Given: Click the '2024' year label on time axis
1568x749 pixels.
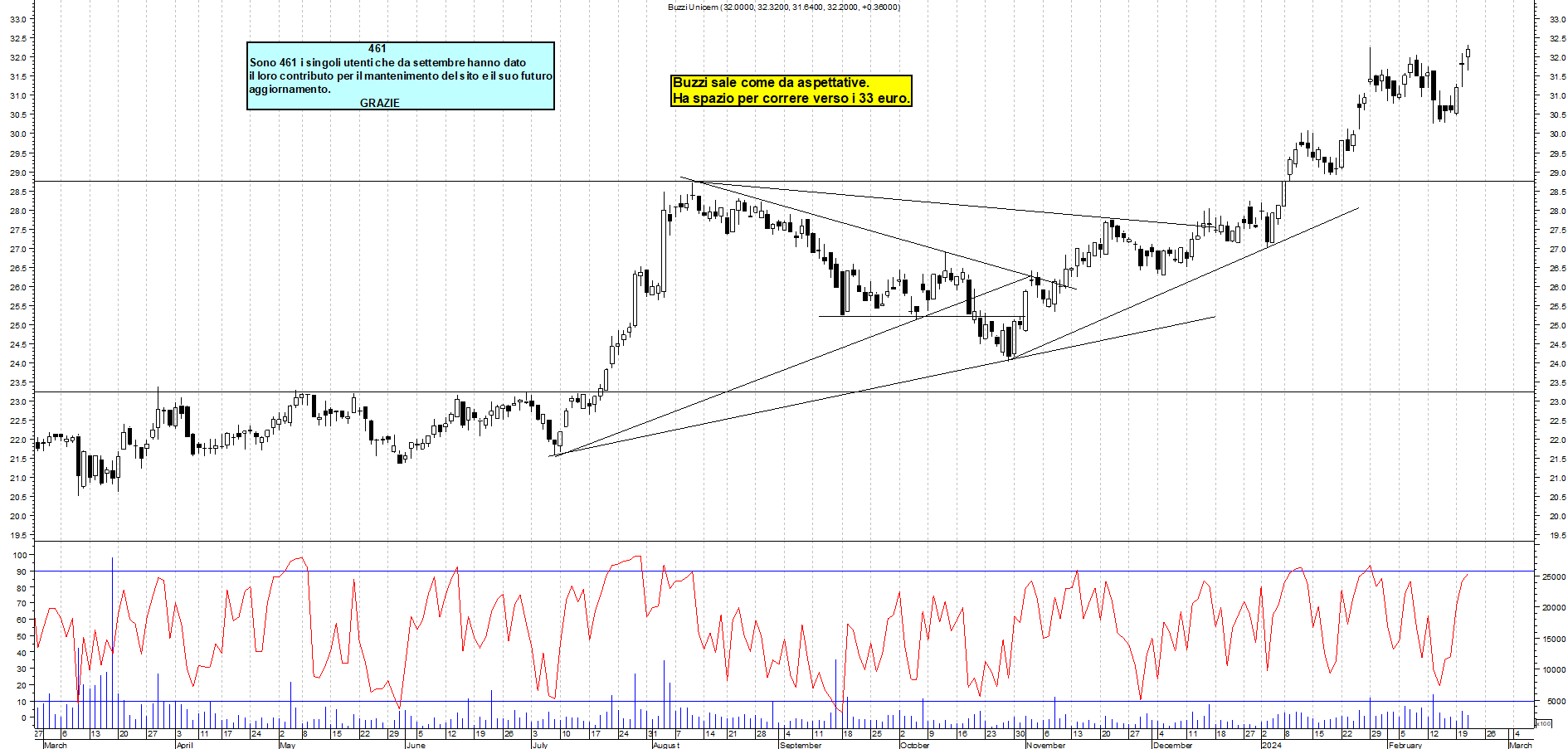Looking at the screenshot, I should click(x=1272, y=745).
